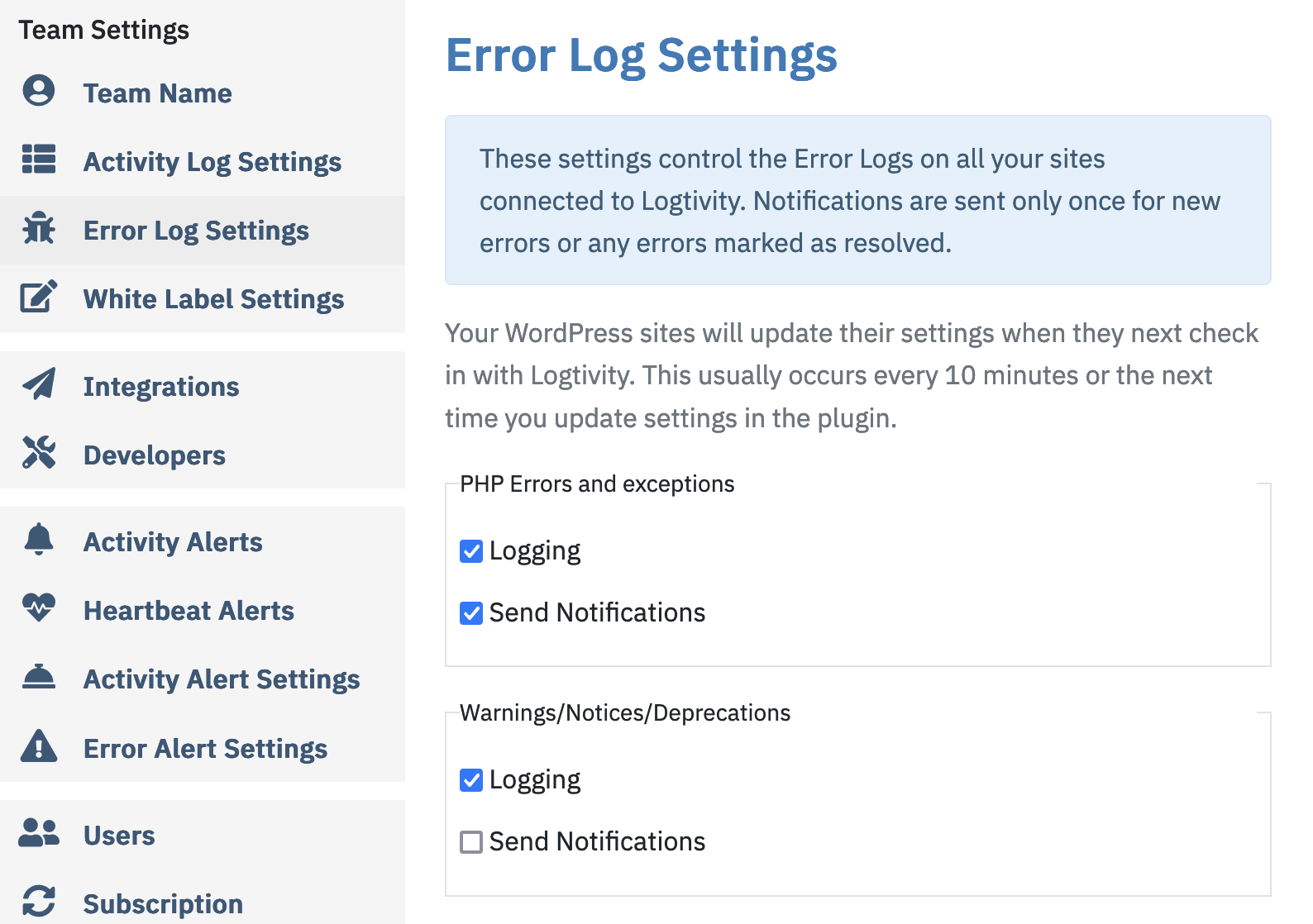Viewport: 1313px width, 924px height.
Task: Click the Developers tools icon
Action: pos(38,454)
